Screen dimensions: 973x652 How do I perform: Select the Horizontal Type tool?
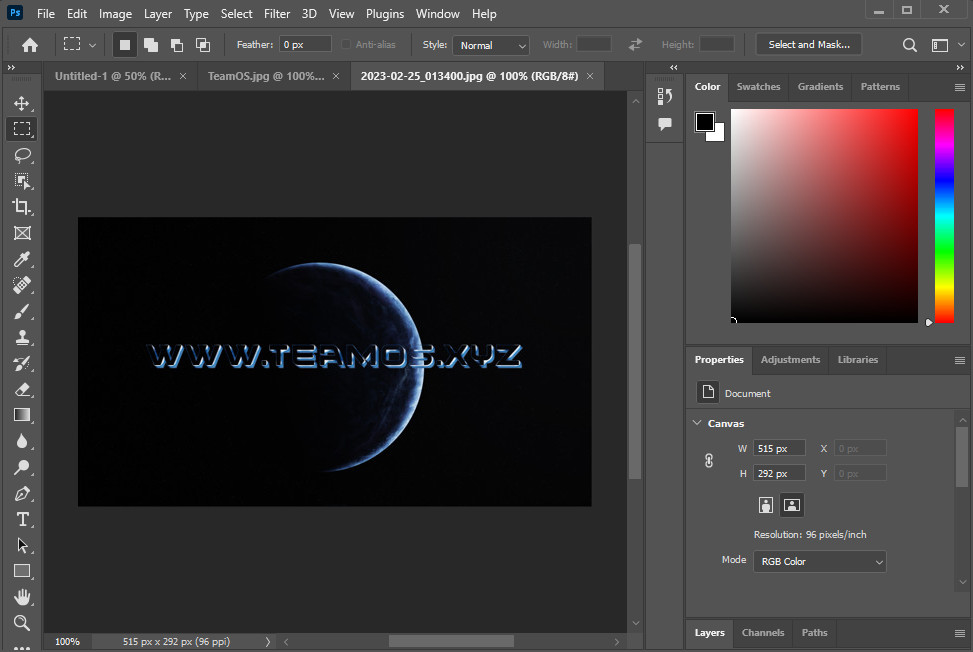[x=22, y=519]
